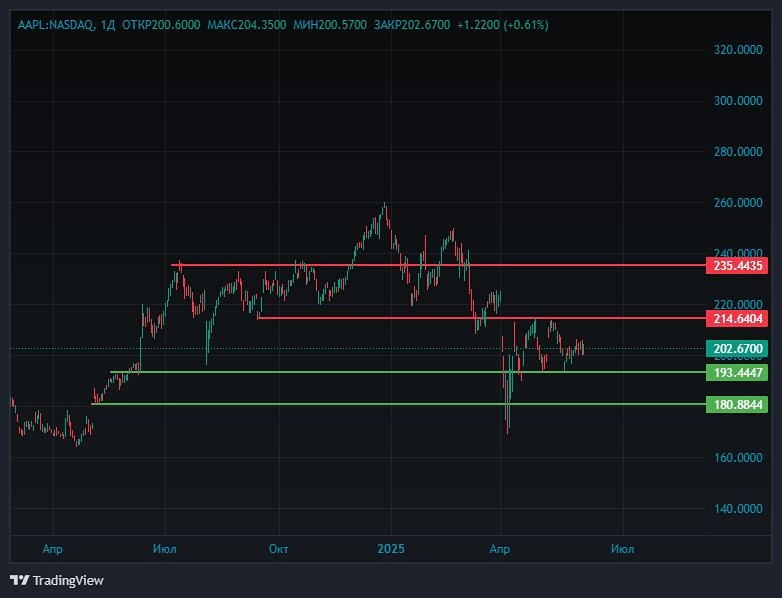Screen dimensions: 782x598
Task: Select the 235.4435 red price label
Action: point(737,265)
